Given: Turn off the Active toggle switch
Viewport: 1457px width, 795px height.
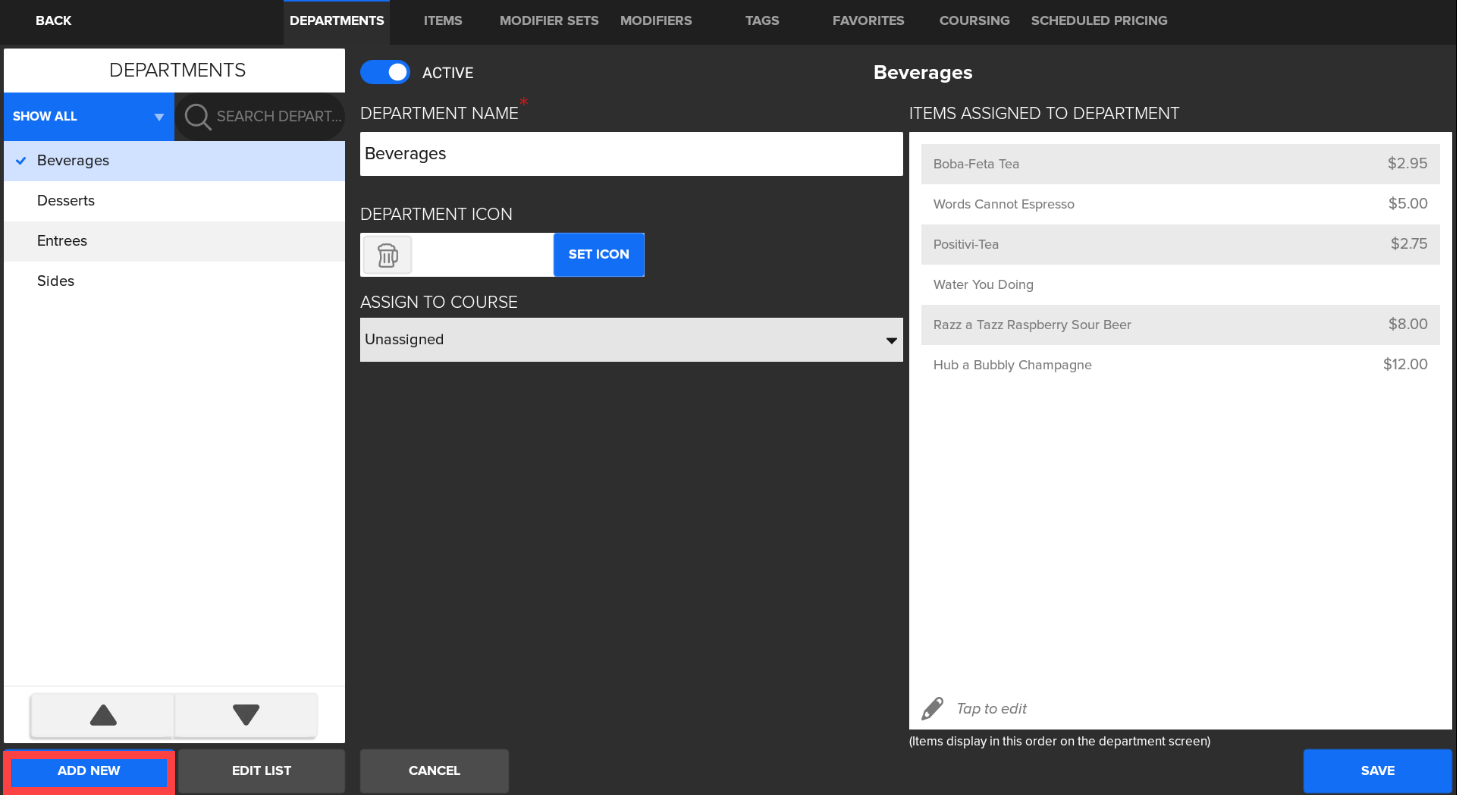Looking at the screenshot, I should tap(385, 72).
